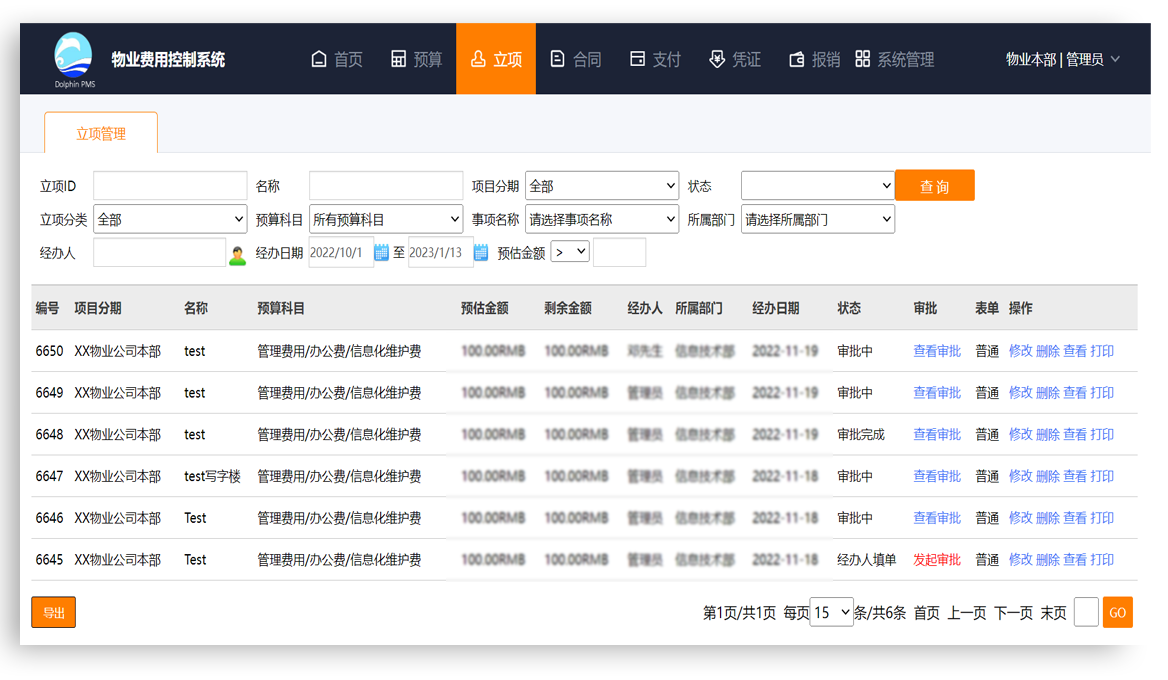Open the end date calendar icon
This screenshot has height=680, width=1168.
click(x=481, y=253)
